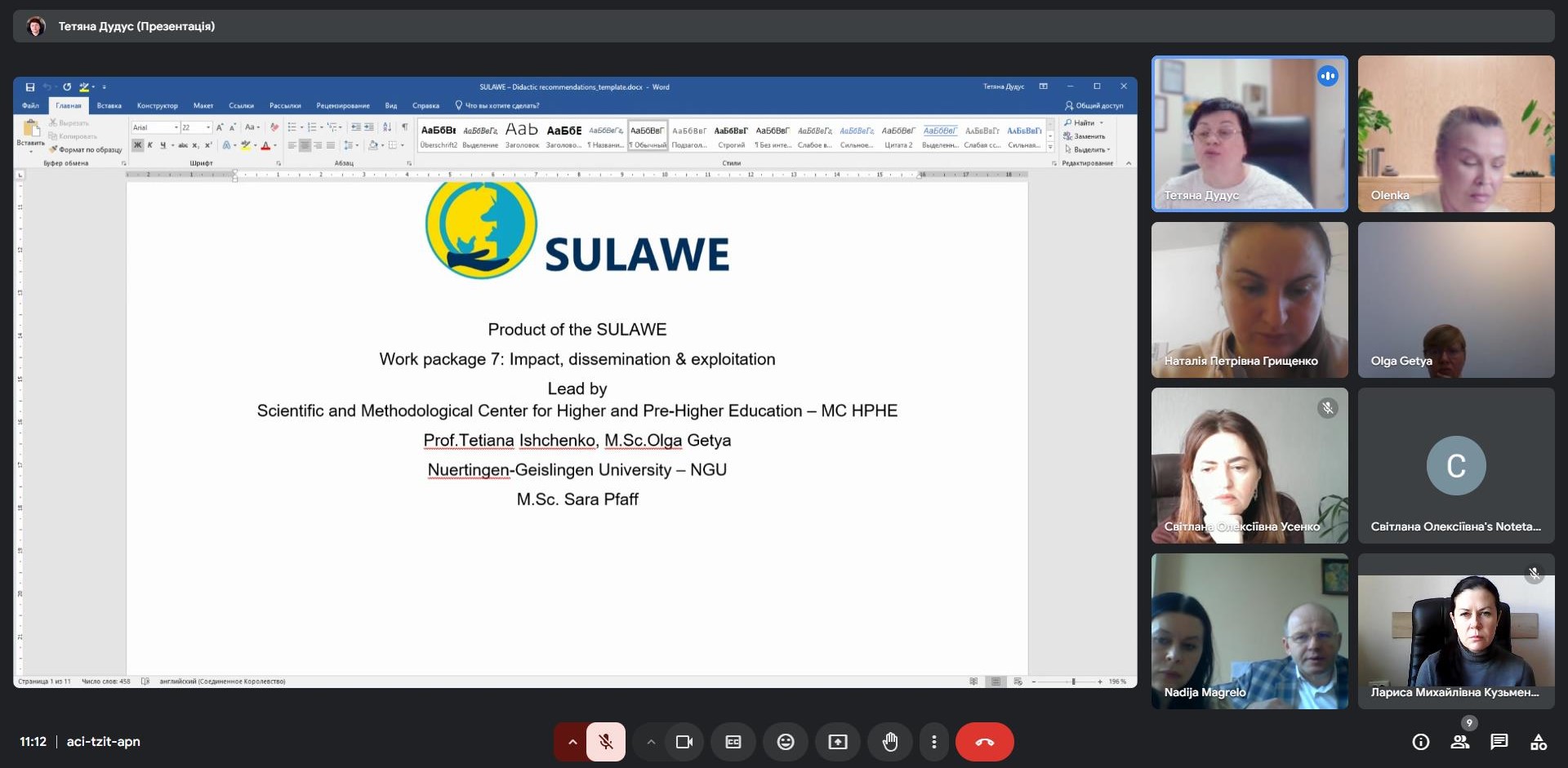This screenshot has width=1568, height=768.
Task: Open the Activities shapes icon
Action: (x=1539, y=742)
